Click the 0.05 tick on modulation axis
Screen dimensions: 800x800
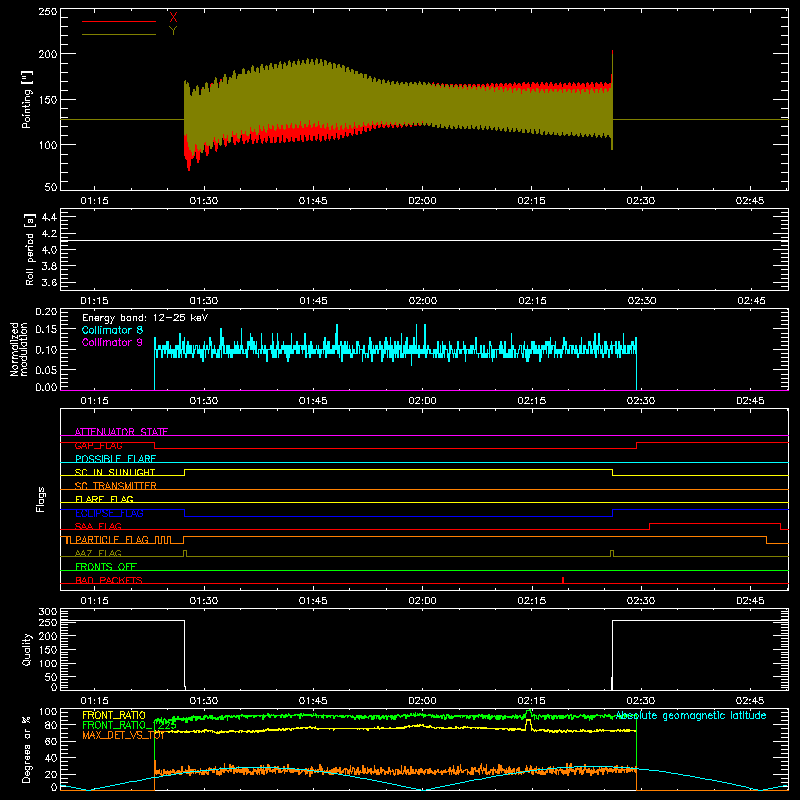[x=46, y=369]
